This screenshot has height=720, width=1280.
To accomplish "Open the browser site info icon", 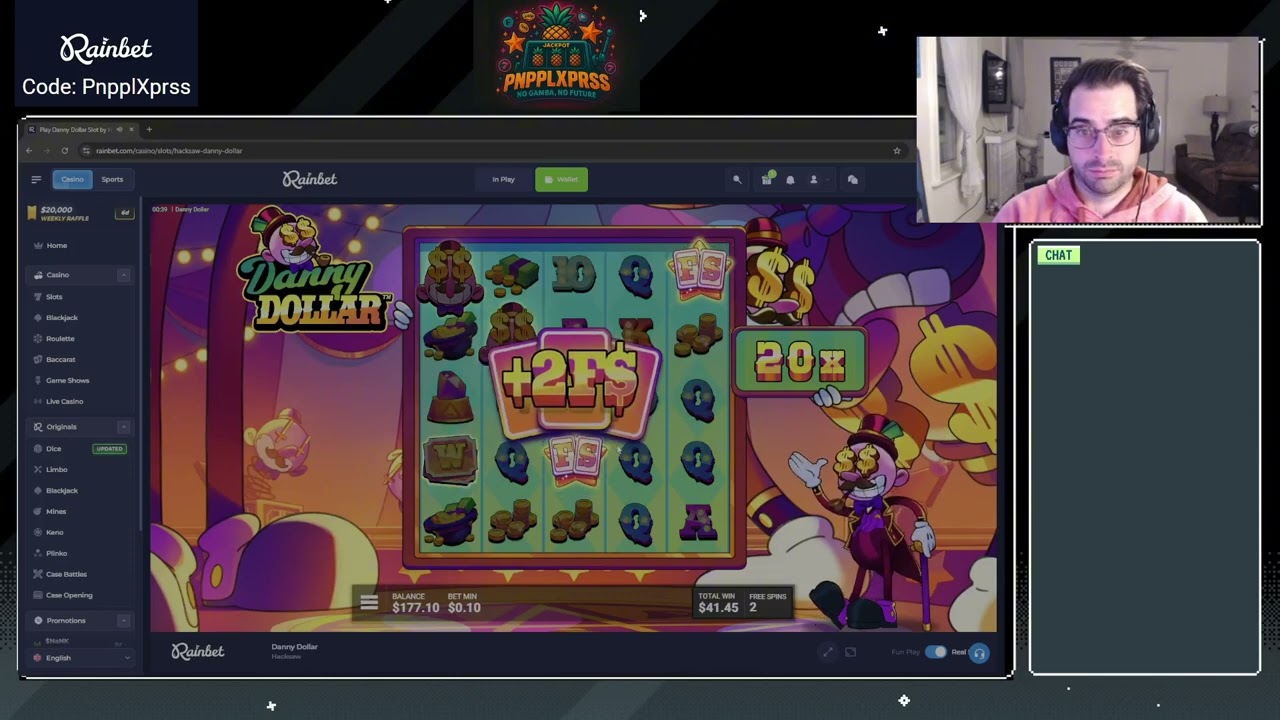I will tap(86, 151).
